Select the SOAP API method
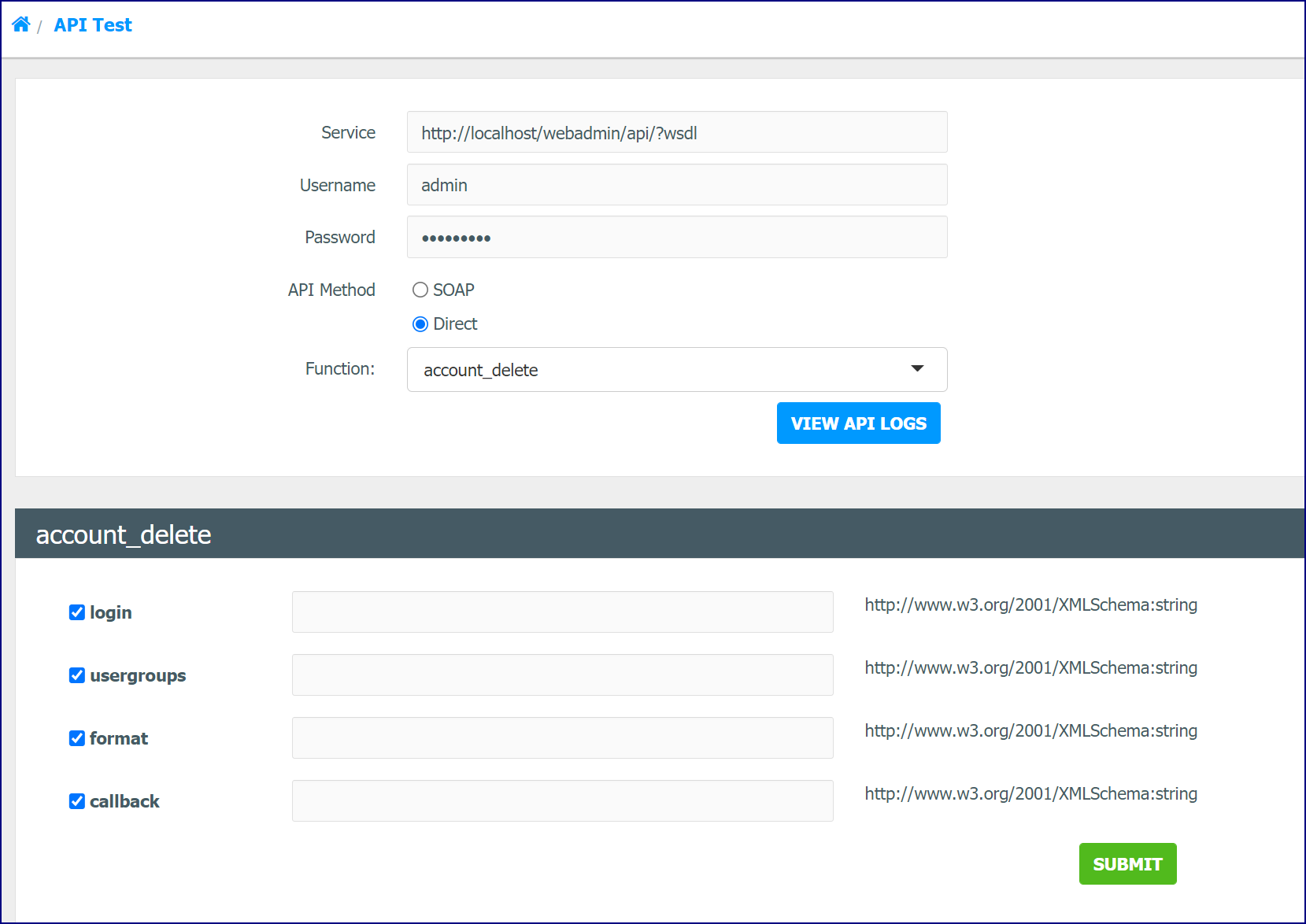The image size is (1306, 924). pyautogui.click(x=420, y=290)
